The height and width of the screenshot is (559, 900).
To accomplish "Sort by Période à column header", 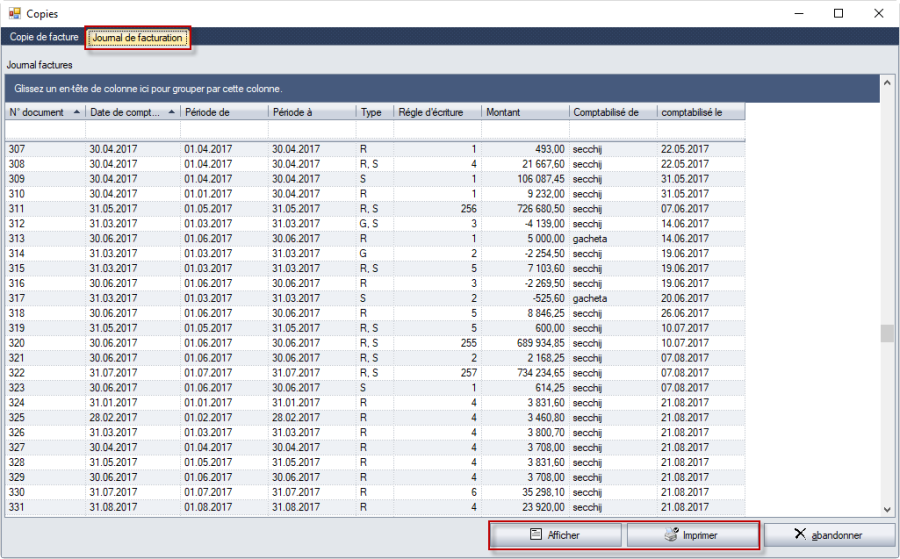I will (x=312, y=112).
